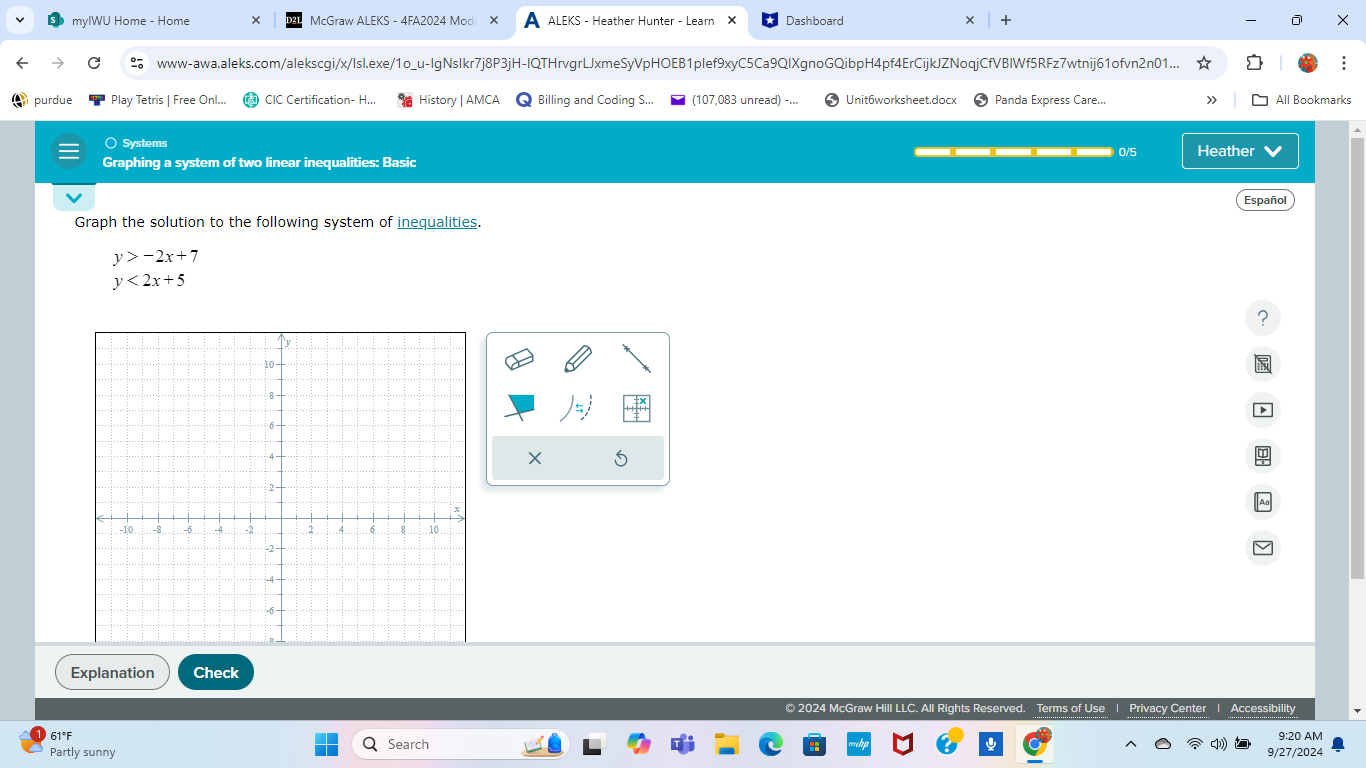Collapse the problem with the chevron tab
Viewport: 1366px width, 768px height.
coord(74,197)
